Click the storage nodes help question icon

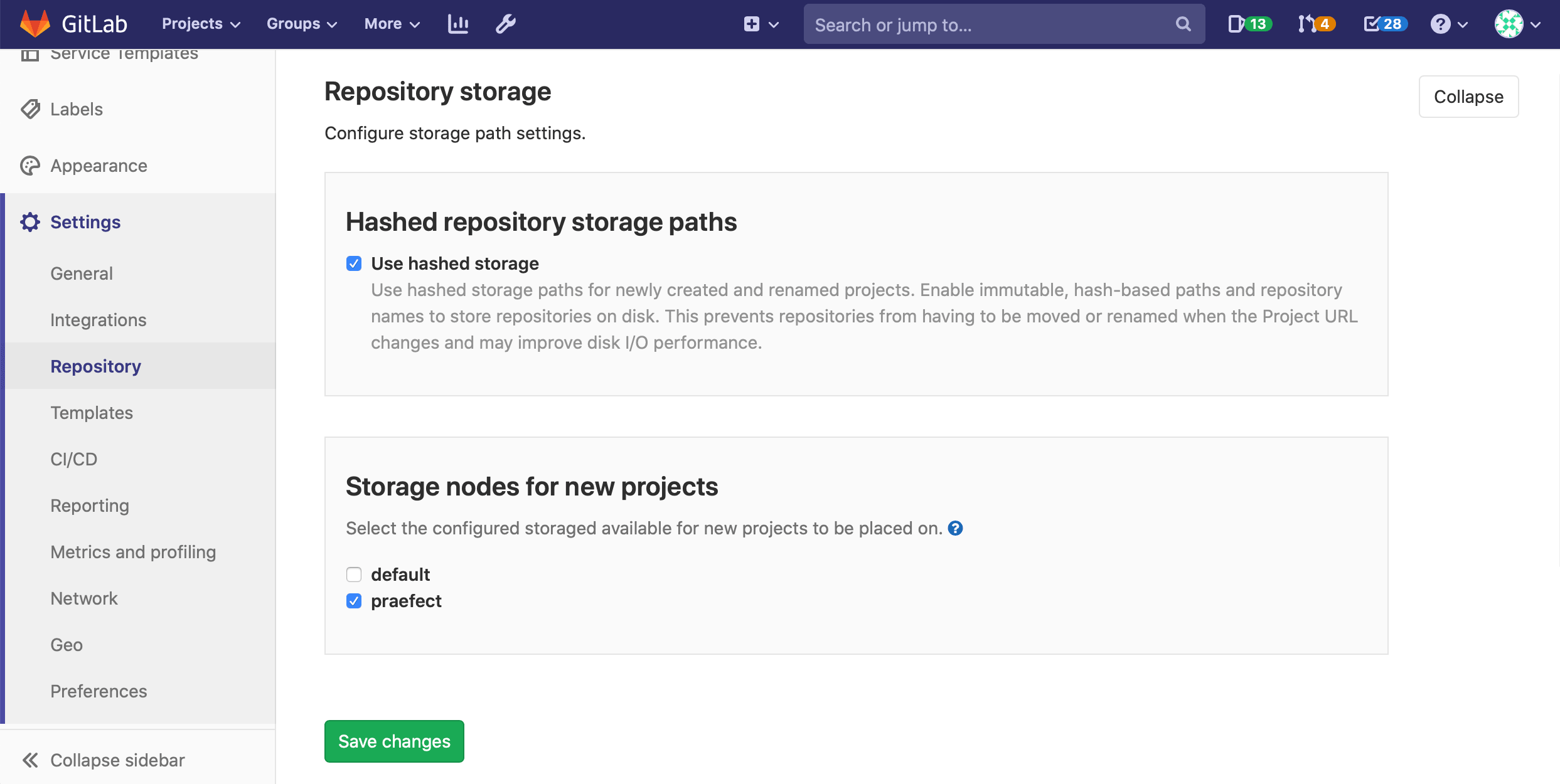pyautogui.click(x=955, y=528)
